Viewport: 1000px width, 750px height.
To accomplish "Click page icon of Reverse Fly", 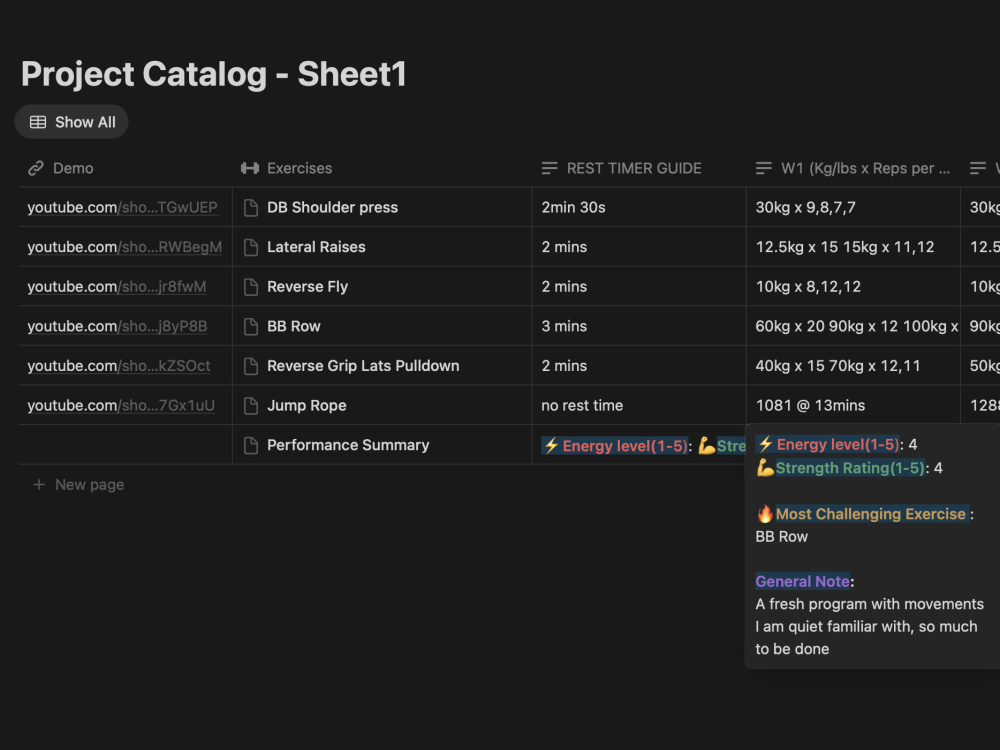I will (x=251, y=287).
